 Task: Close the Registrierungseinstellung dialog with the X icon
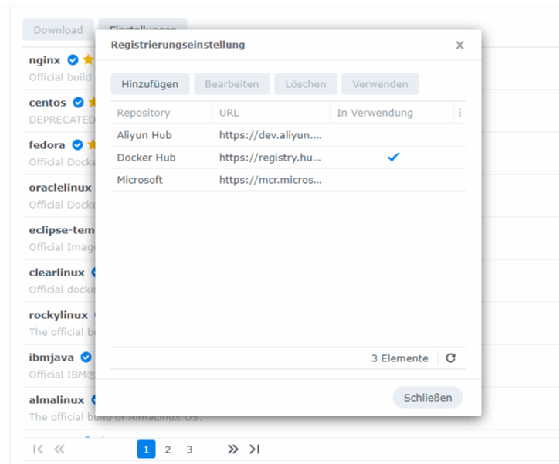tap(460, 45)
